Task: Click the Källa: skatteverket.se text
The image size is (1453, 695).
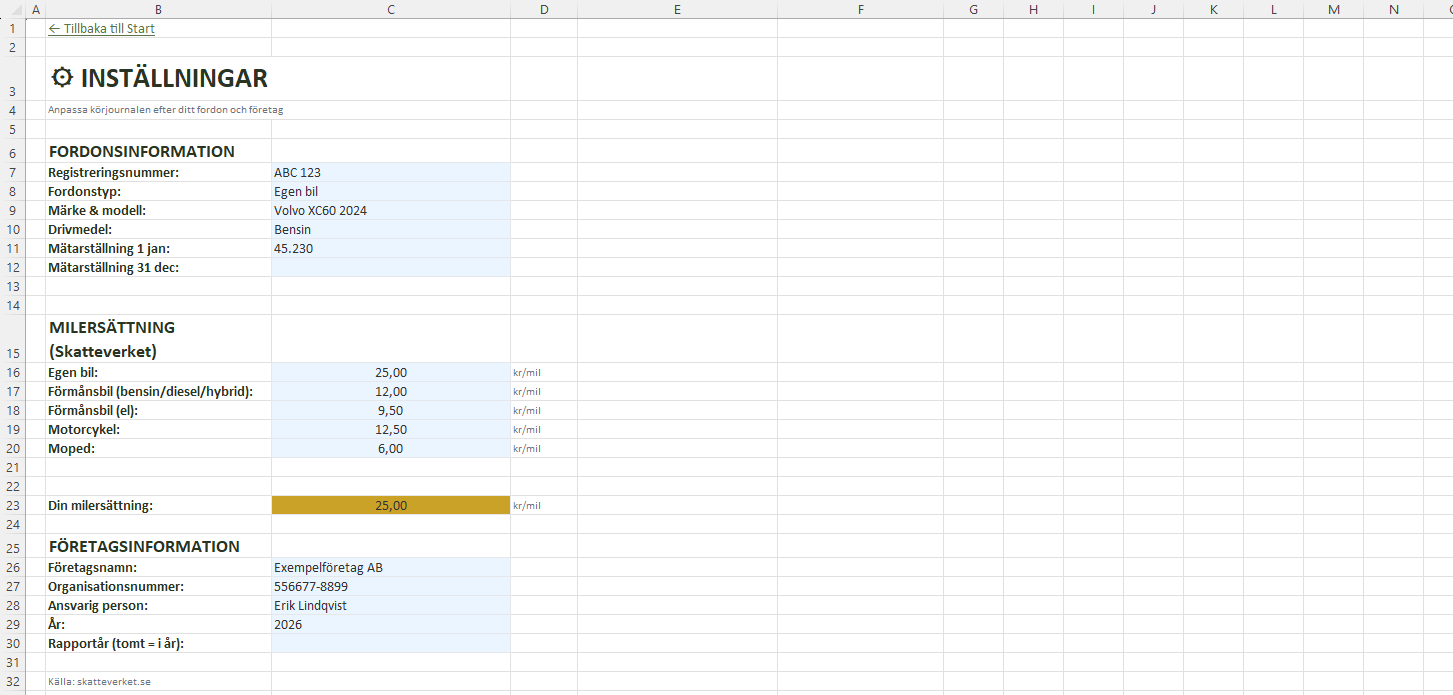Action: [99, 682]
